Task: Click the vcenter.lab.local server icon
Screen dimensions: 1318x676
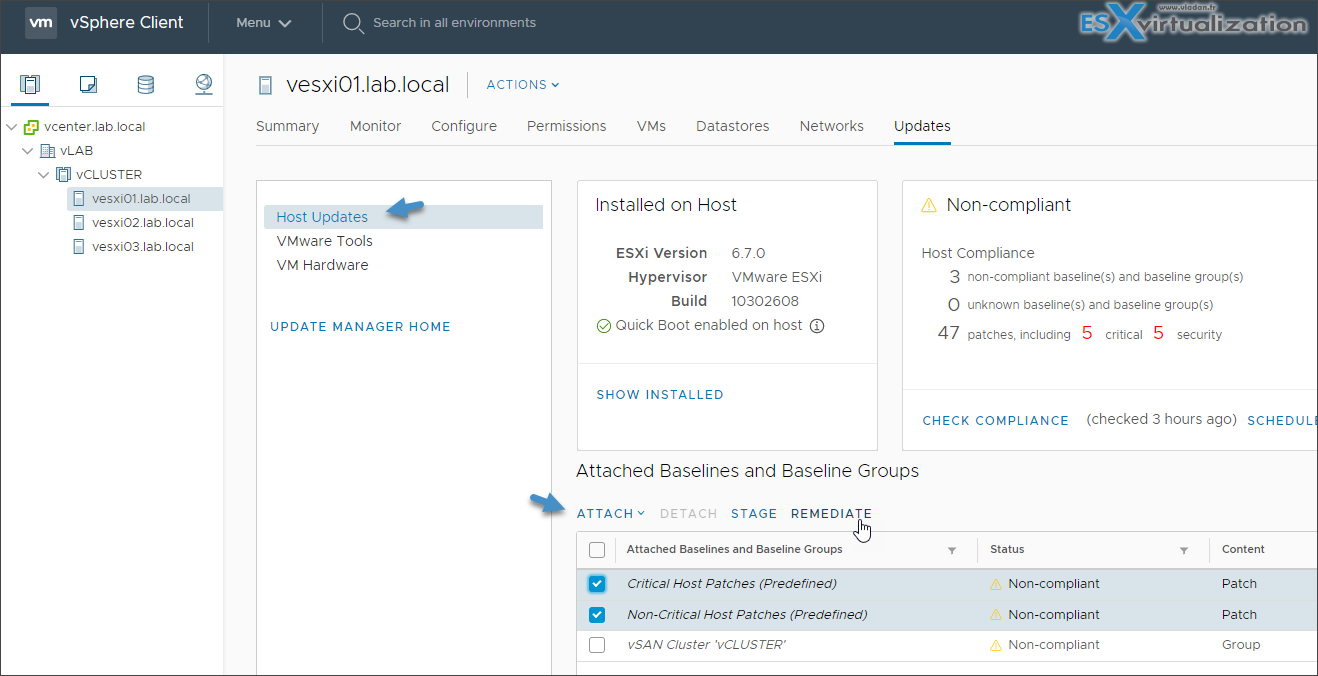Action: click(32, 127)
